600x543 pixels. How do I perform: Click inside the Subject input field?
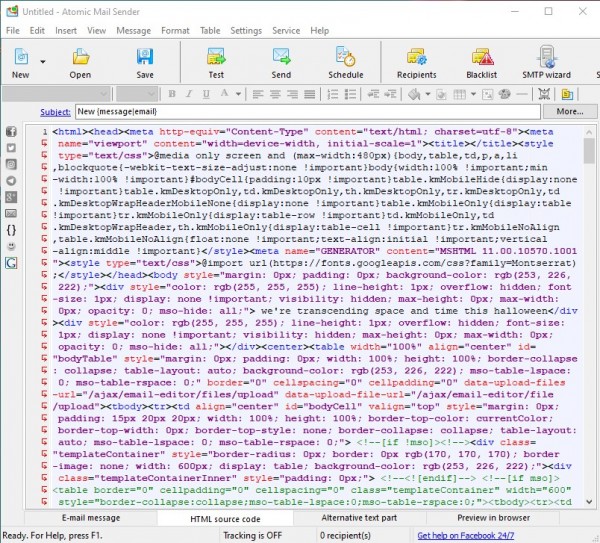[308, 112]
